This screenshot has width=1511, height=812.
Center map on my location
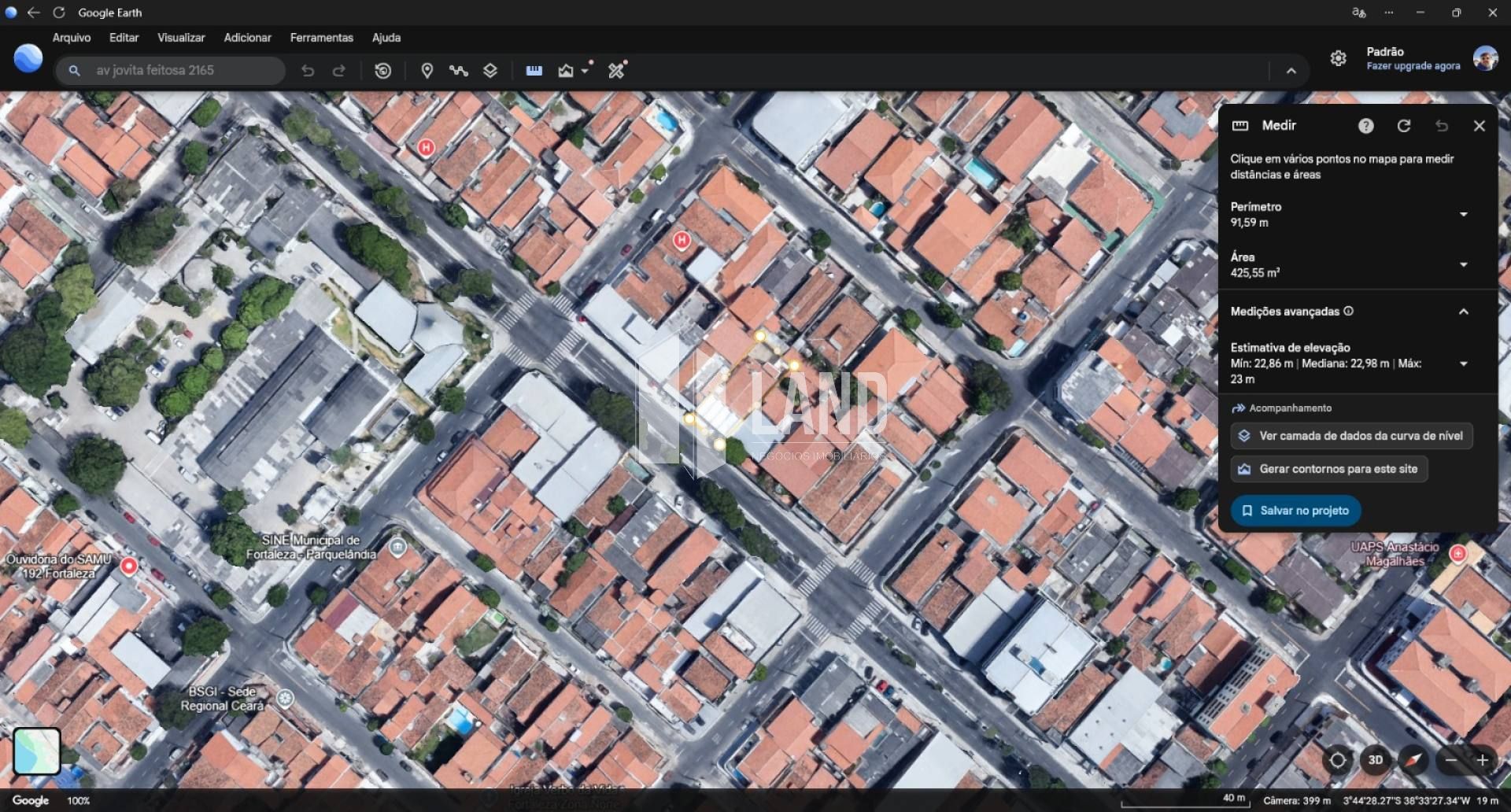pos(1338,760)
